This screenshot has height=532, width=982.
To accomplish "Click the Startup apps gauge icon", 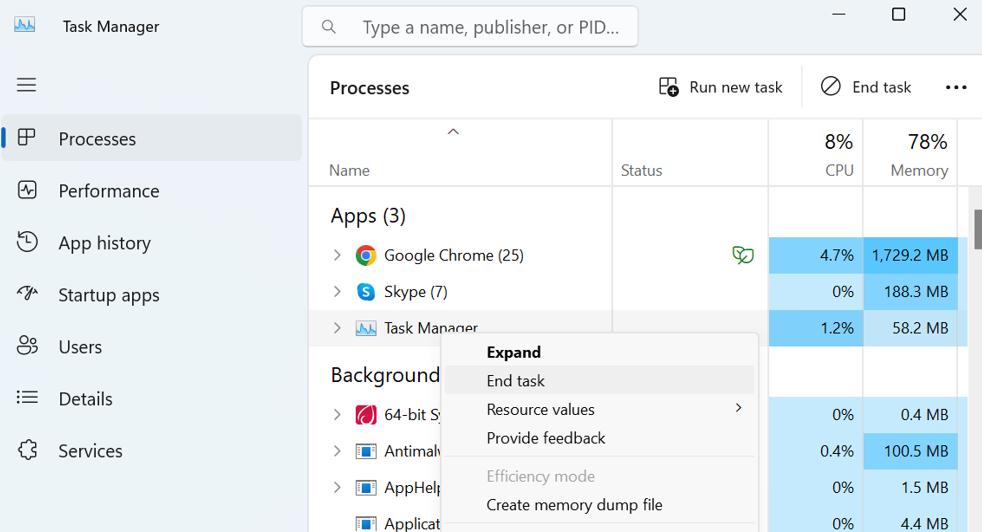I will click(x=27, y=293).
